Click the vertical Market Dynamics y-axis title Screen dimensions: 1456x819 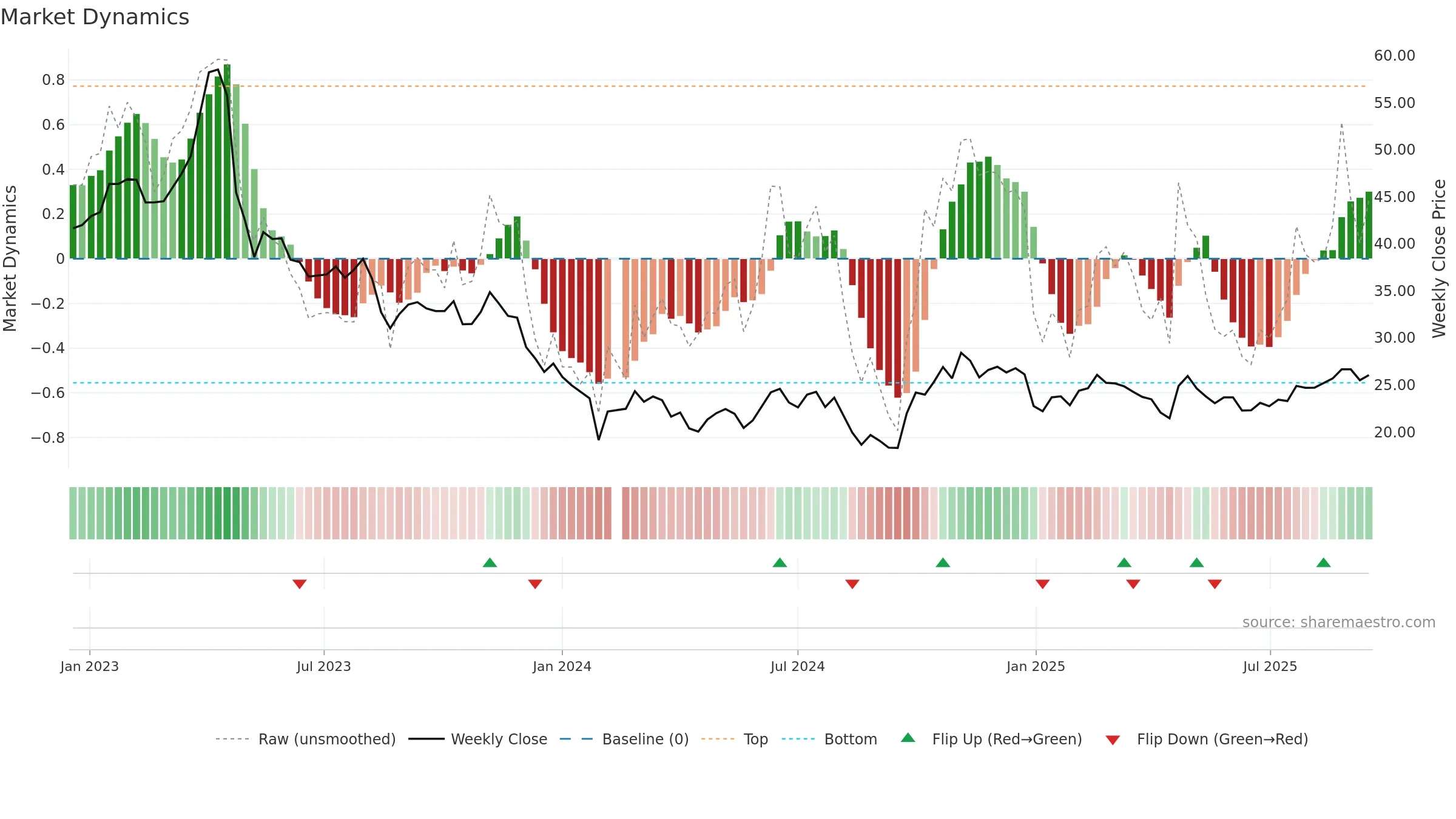coord(10,258)
